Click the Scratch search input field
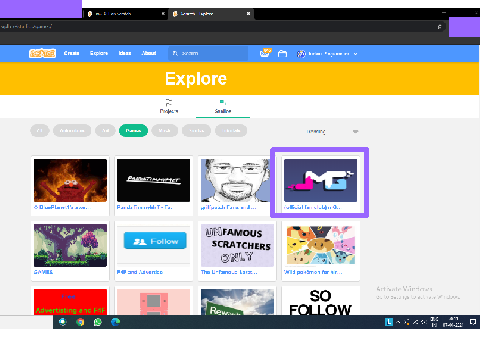 tap(208, 53)
